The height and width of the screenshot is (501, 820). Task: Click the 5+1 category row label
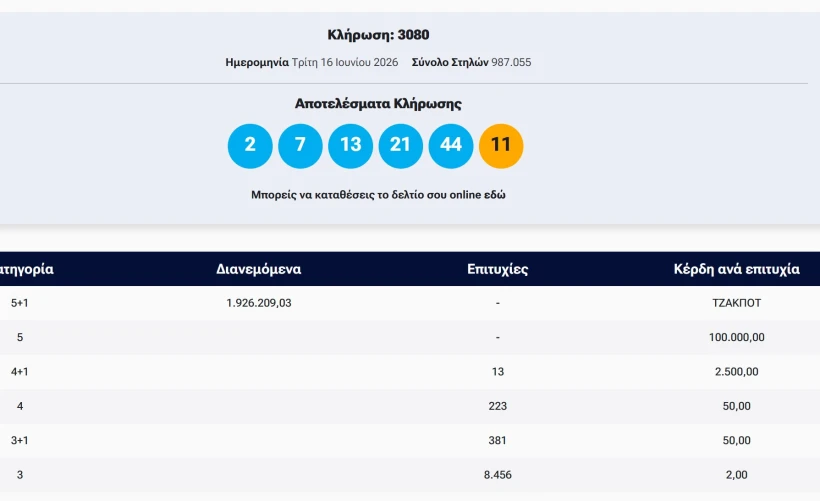20,303
